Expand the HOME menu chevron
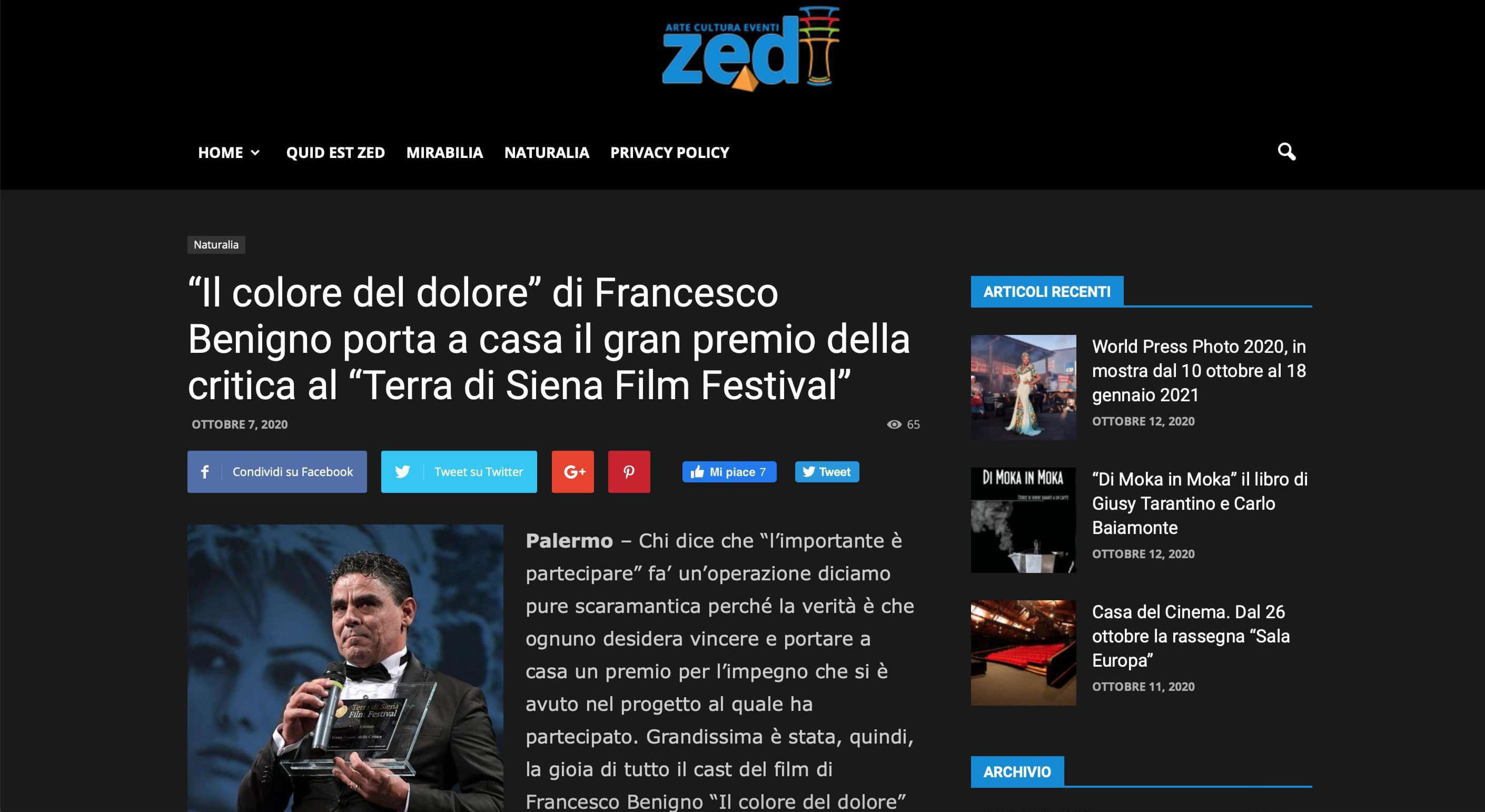This screenshot has height=812, width=1485. coord(255,153)
